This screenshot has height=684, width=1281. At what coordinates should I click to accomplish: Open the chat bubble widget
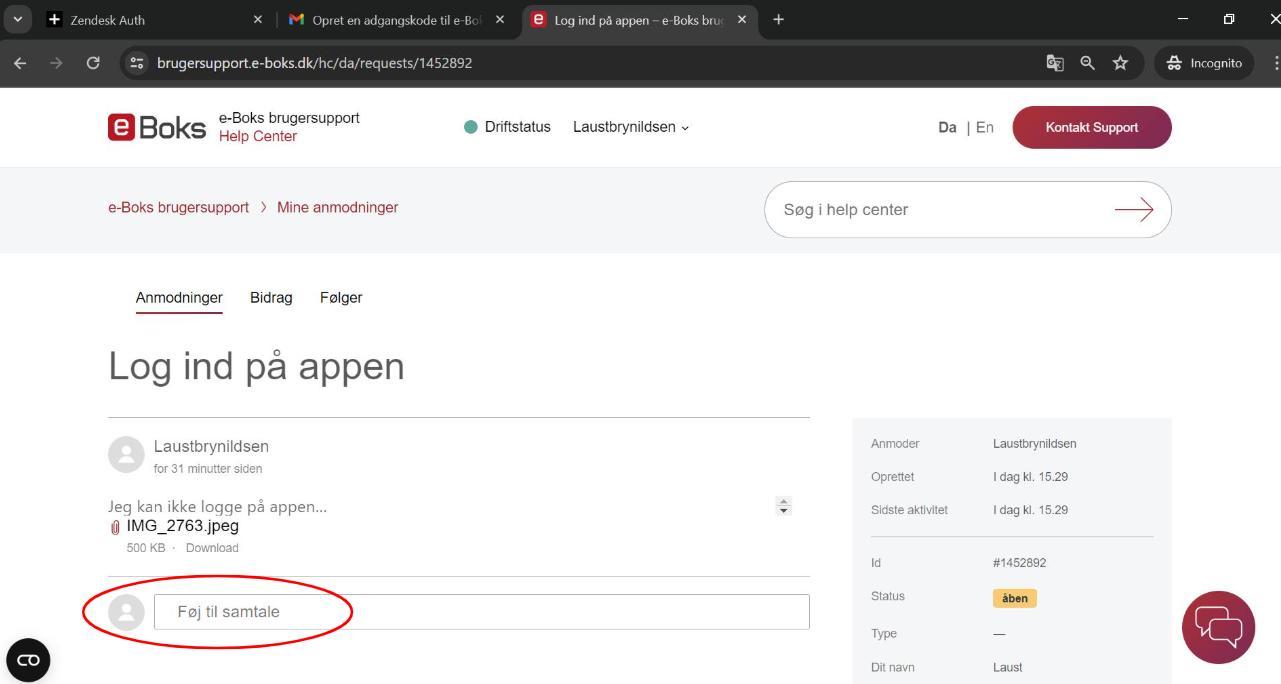1218,627
